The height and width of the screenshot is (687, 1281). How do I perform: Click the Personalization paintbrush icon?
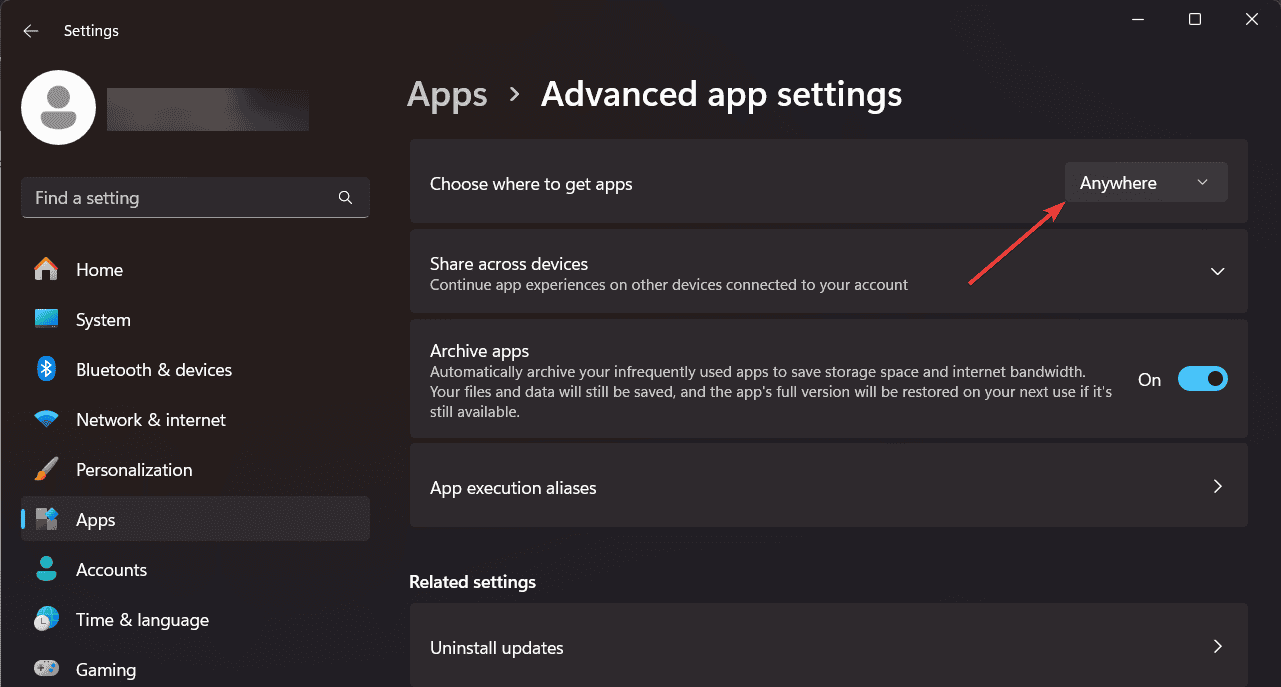46,470
